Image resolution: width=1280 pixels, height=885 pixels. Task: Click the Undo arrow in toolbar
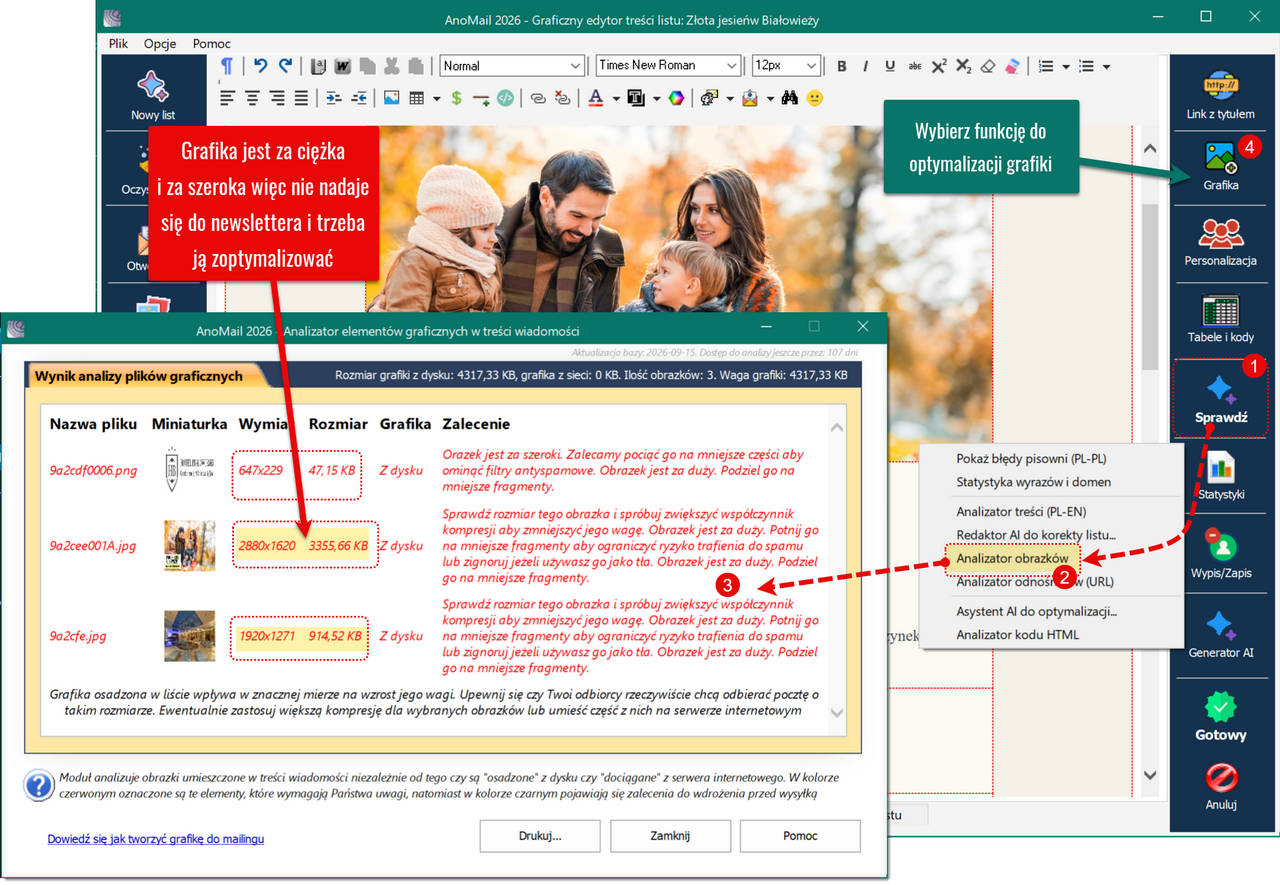click(x=260, y=66)
